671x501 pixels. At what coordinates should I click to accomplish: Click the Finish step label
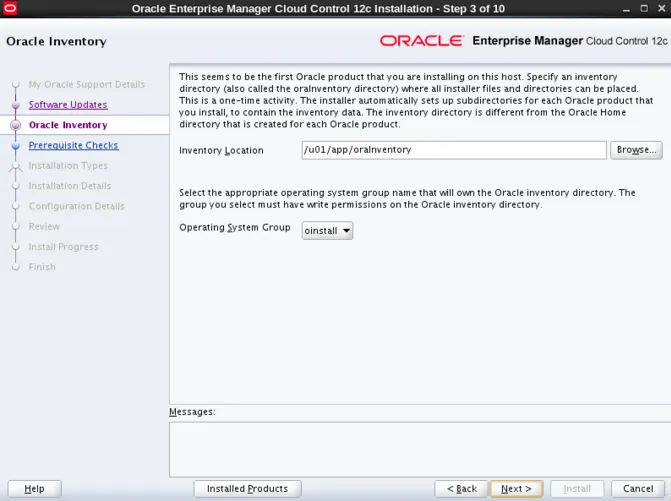[42, 267]
